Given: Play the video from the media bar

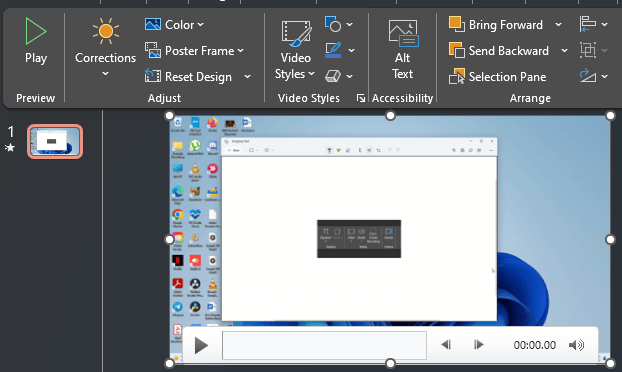Looking at the screenshot, I should click(x=201, y=345).
